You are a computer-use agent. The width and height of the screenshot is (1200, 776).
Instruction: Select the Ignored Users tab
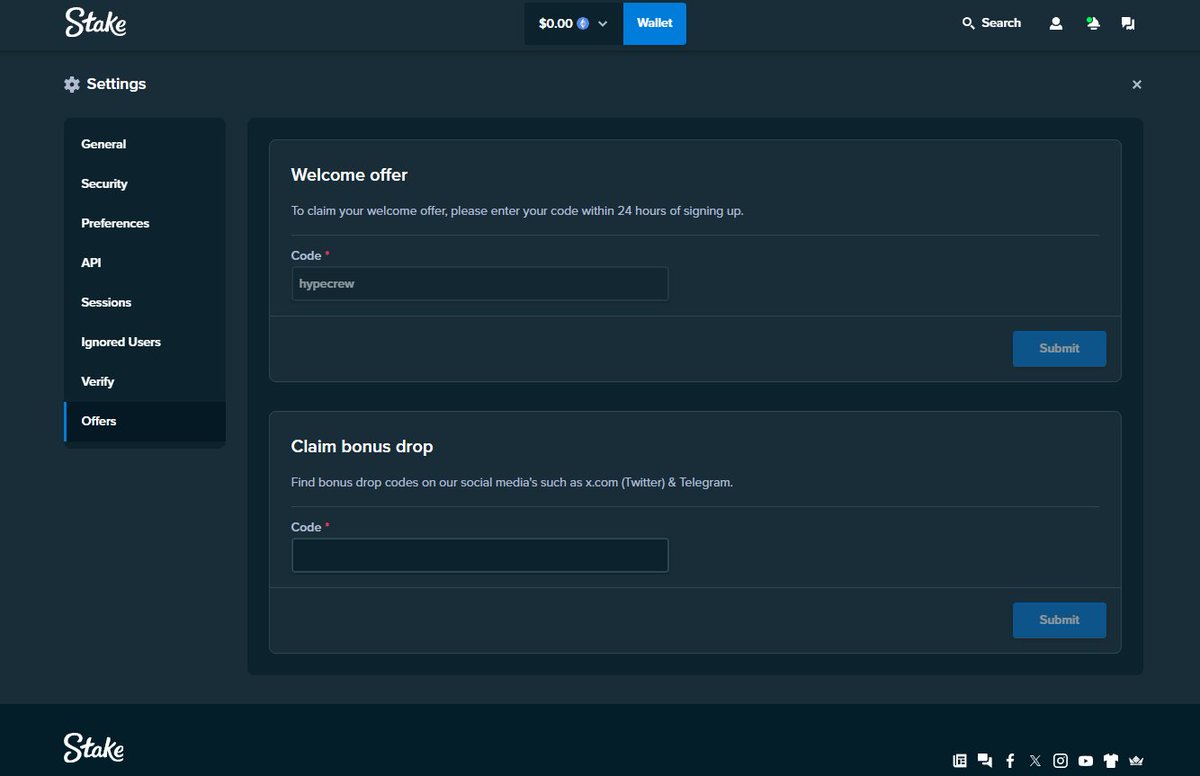point(144,342)
